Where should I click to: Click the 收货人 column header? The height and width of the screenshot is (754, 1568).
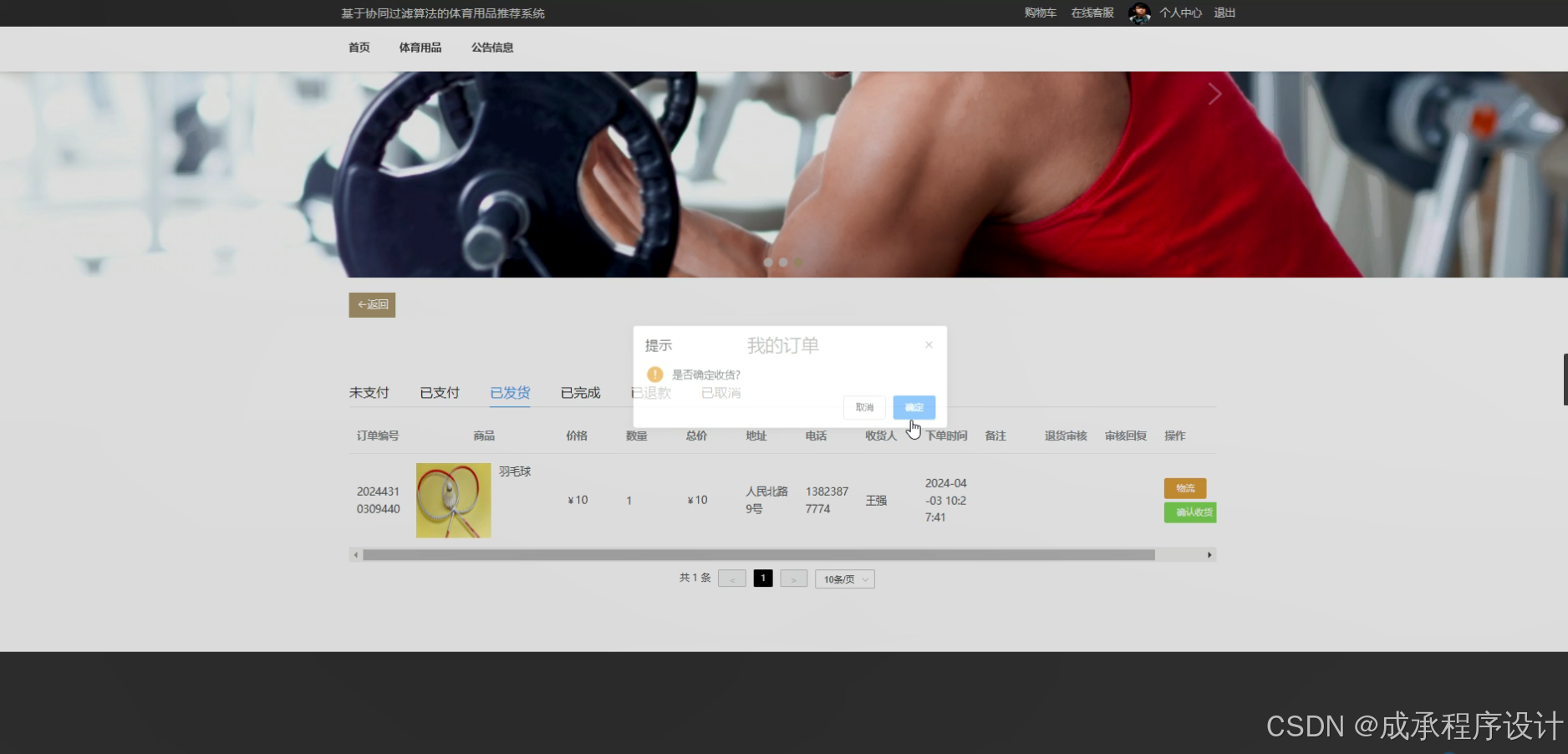coord(881,436)
